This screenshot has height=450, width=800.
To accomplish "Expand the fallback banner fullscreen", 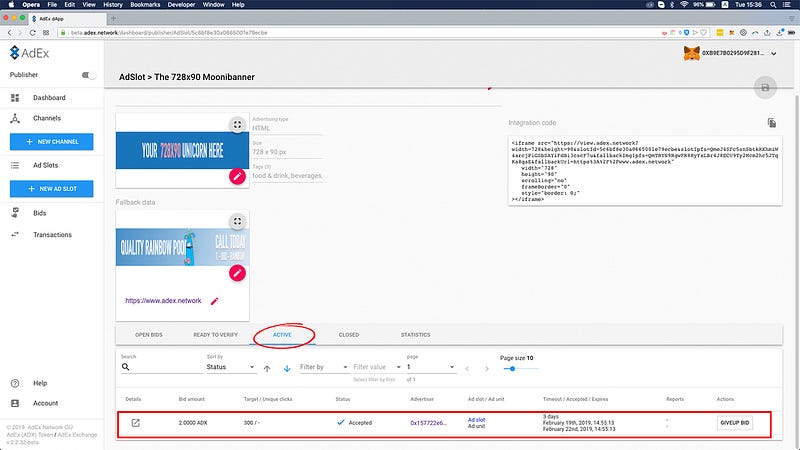I will pyautogui.click(x=237, y=221).
